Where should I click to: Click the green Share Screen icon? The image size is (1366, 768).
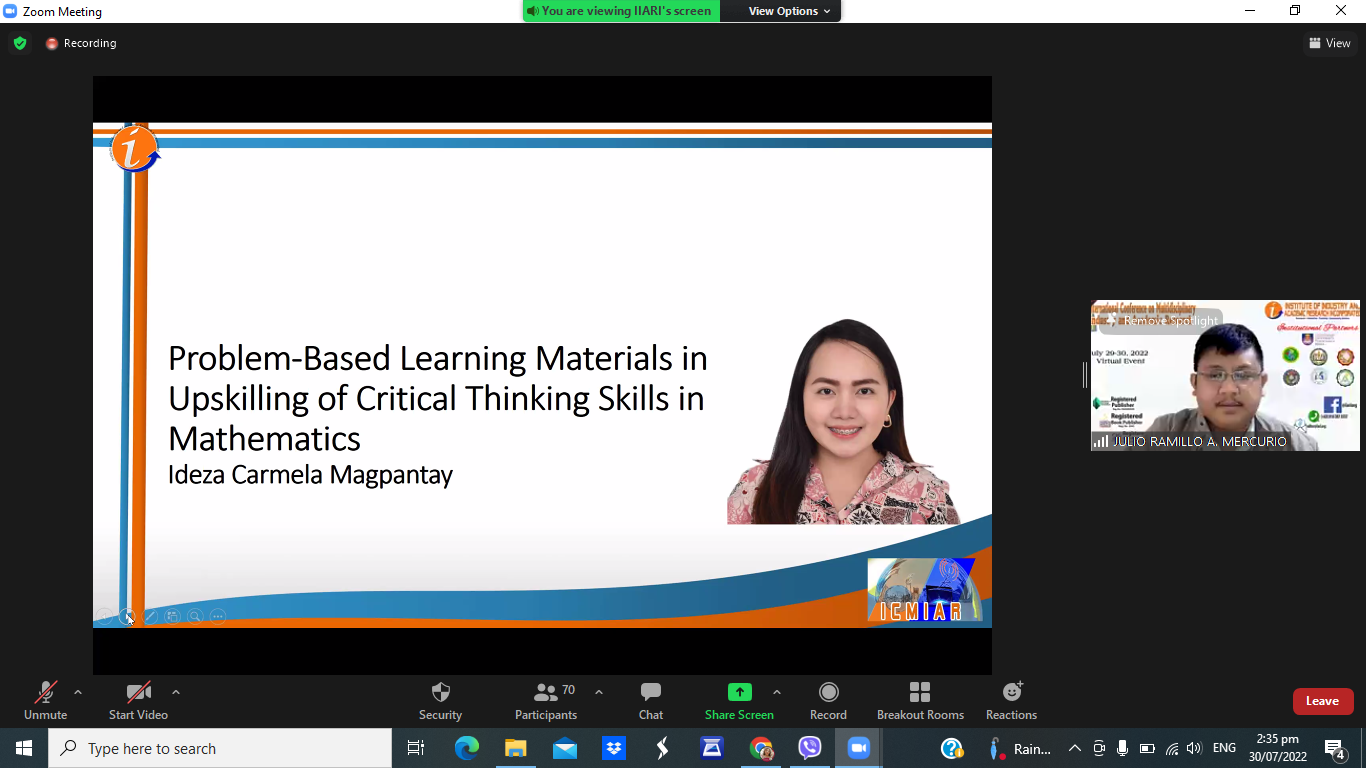click(739, 692)
